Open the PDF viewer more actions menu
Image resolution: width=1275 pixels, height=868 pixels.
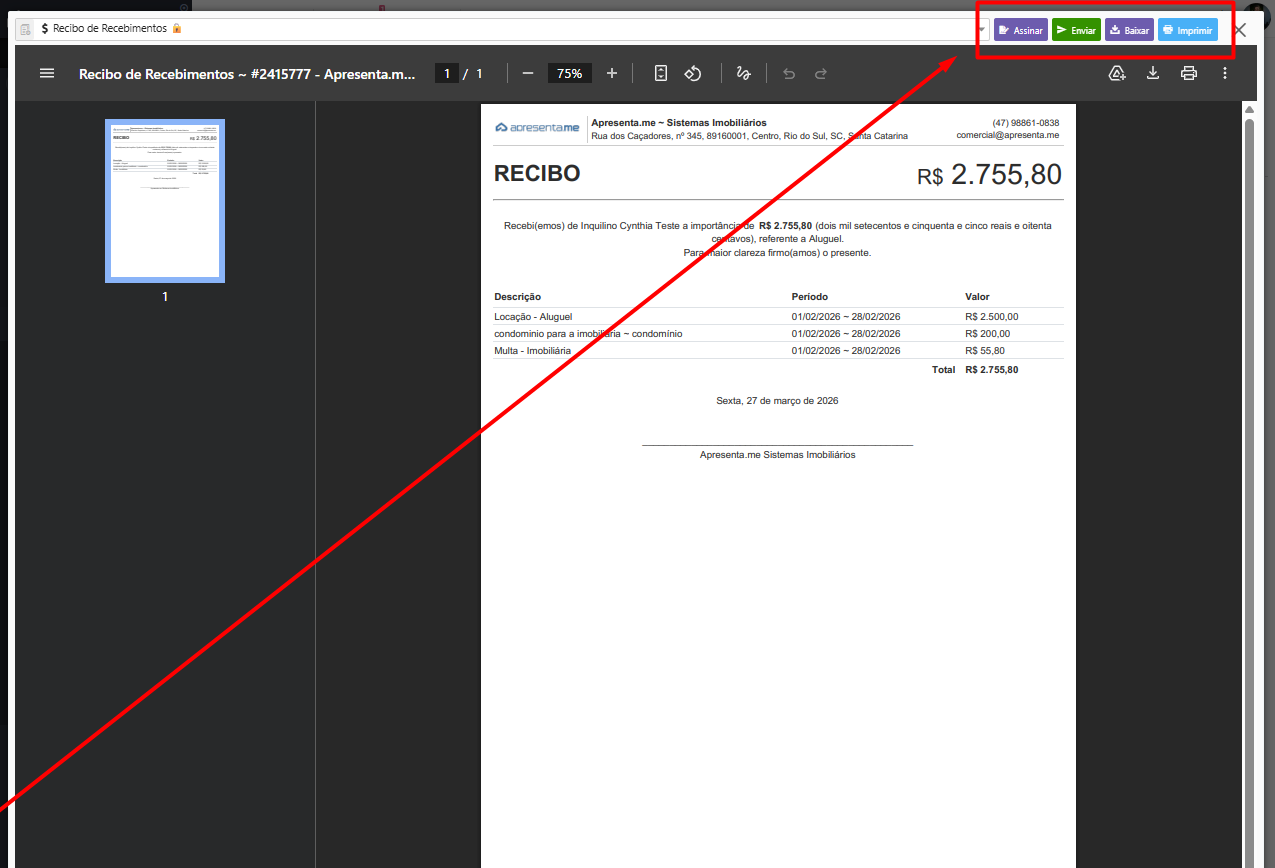[x=1225, y=73]
